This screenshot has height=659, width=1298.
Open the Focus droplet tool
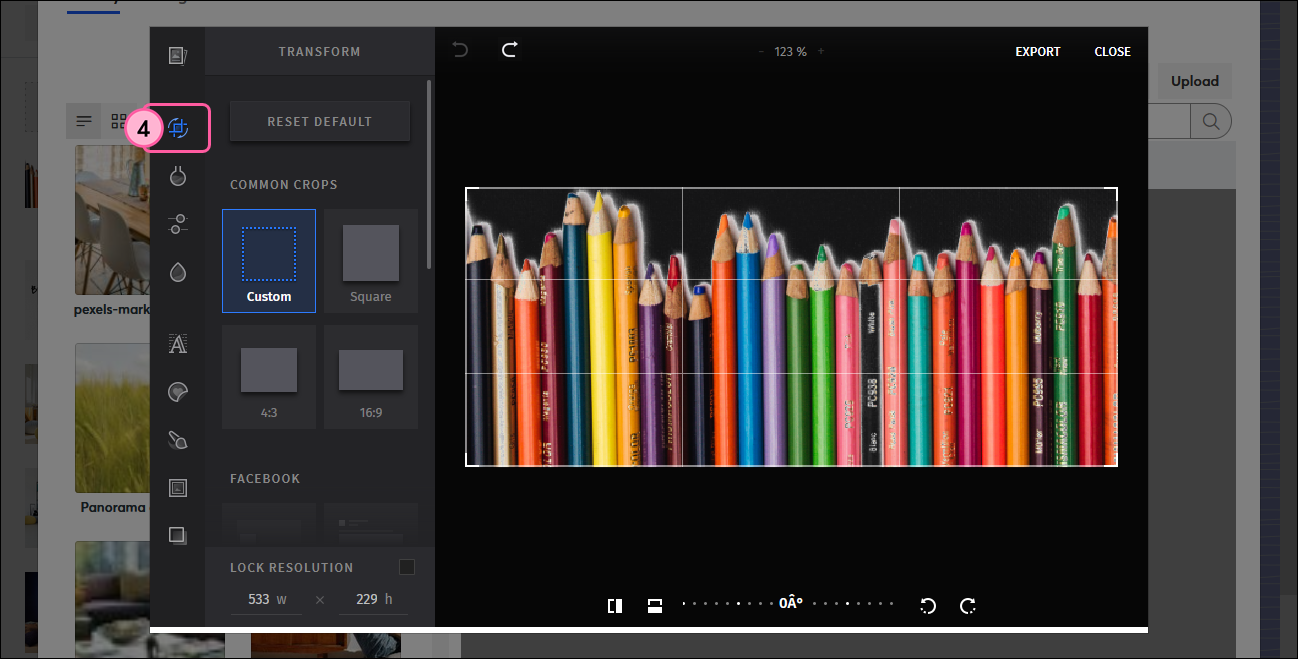178,272
